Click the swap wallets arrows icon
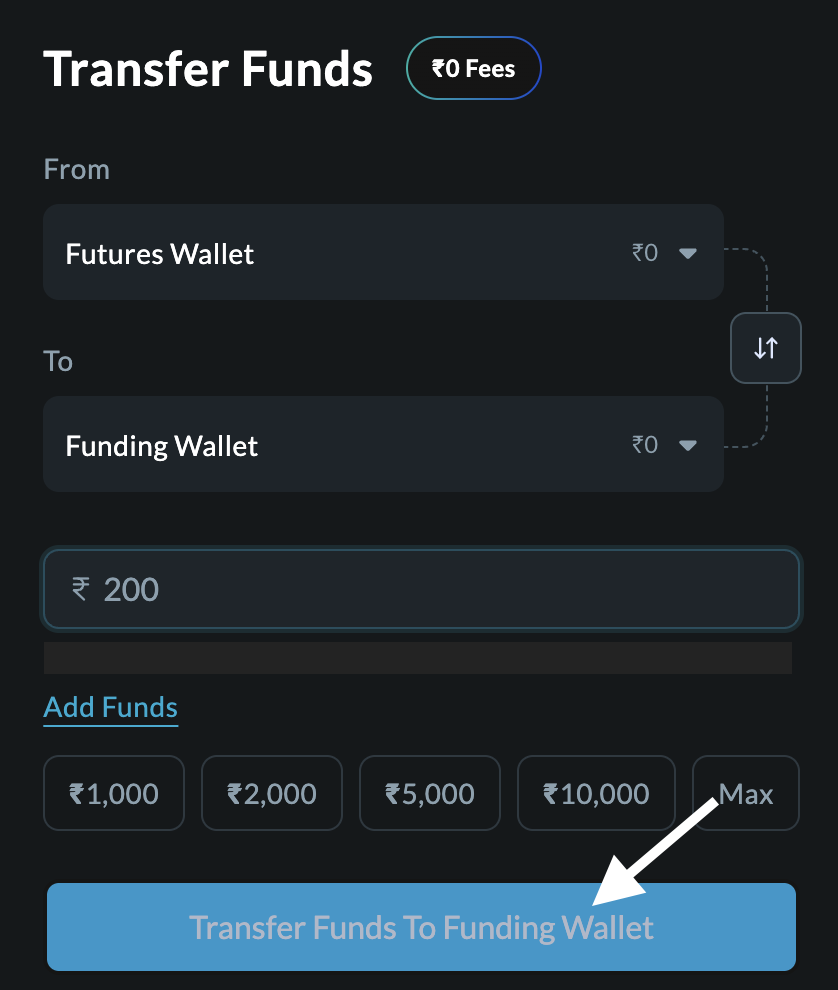This screenshot has width=838, height=990. (765, 348)
